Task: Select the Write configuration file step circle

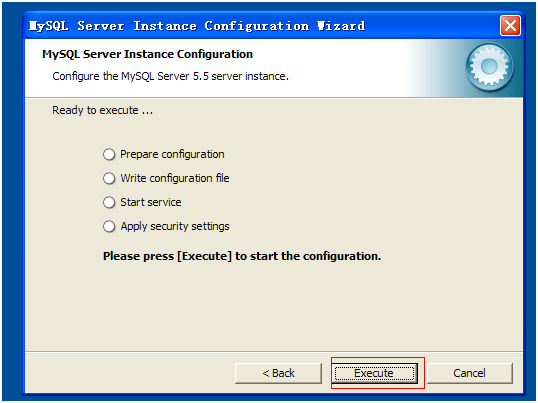Action: (x=109, y=178)
